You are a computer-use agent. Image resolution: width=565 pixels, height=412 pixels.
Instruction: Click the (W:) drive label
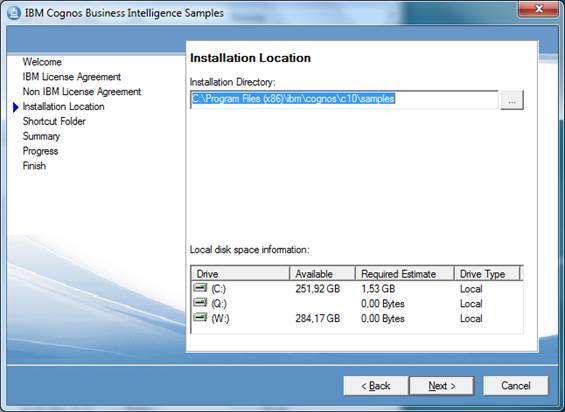(220, 318)
